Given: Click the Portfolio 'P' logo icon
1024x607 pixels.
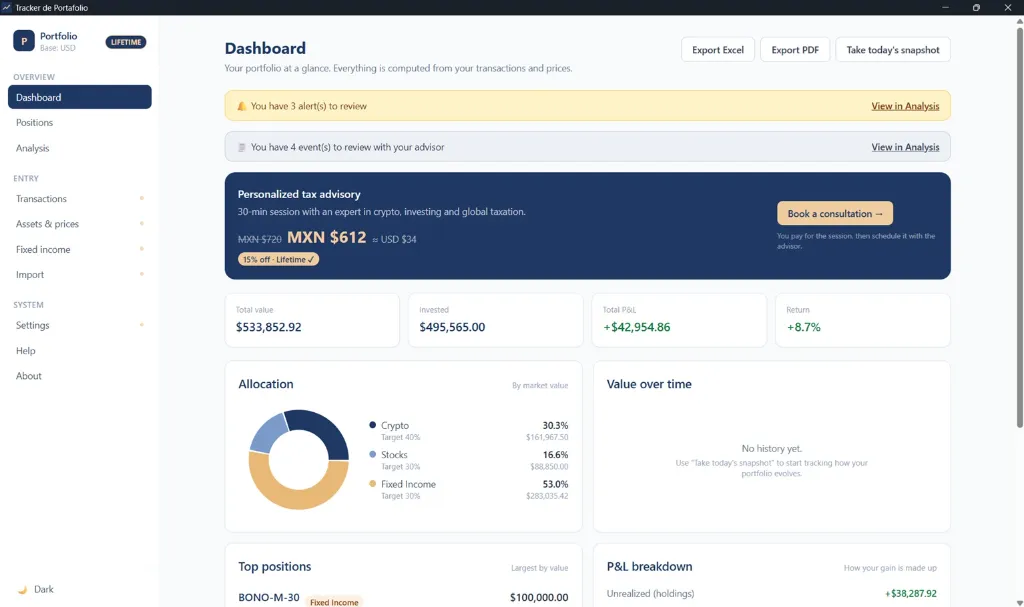Looking at the screenshot, I should pos(24,41).
